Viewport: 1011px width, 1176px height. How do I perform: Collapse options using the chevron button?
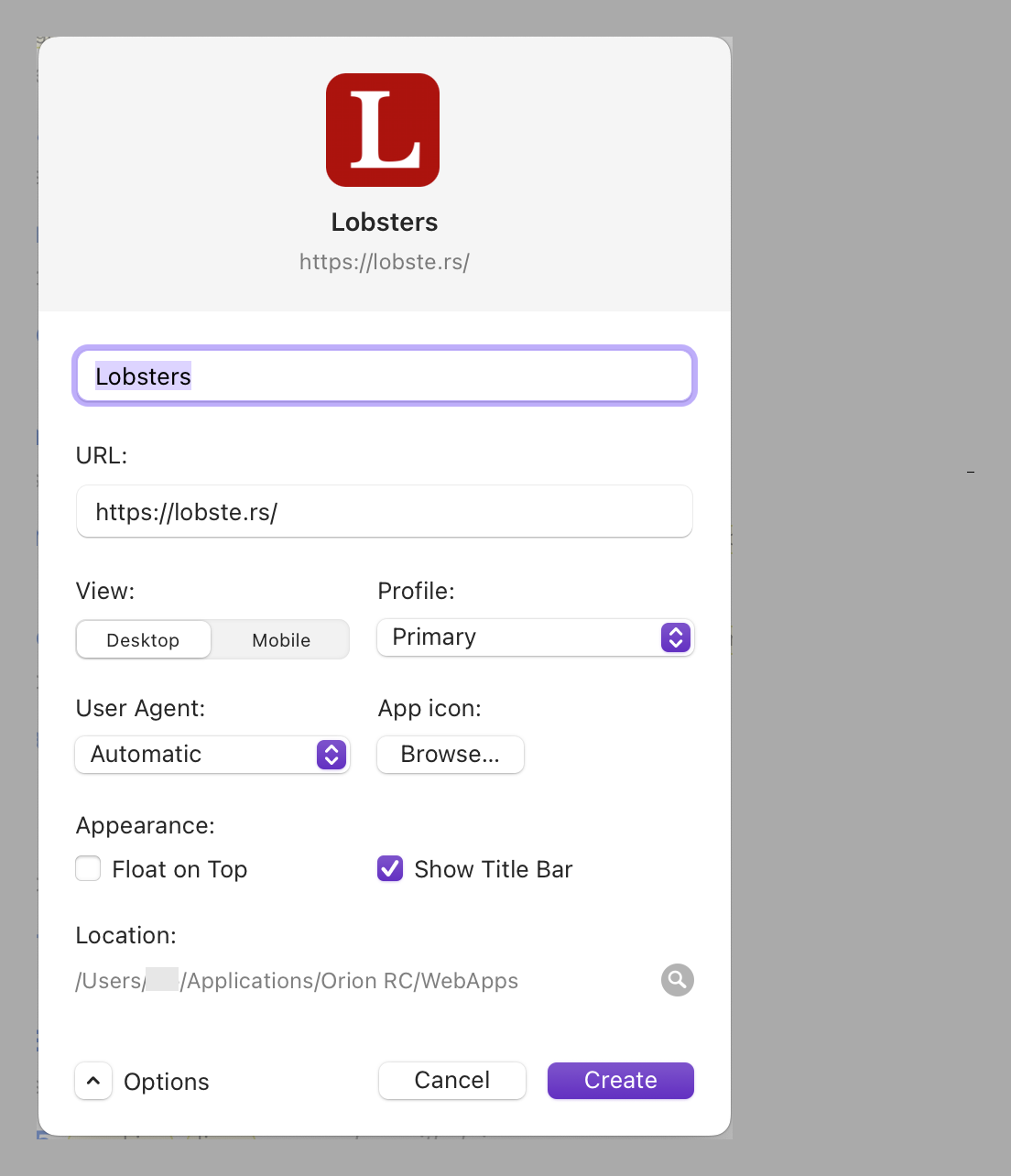point(93,1081)
